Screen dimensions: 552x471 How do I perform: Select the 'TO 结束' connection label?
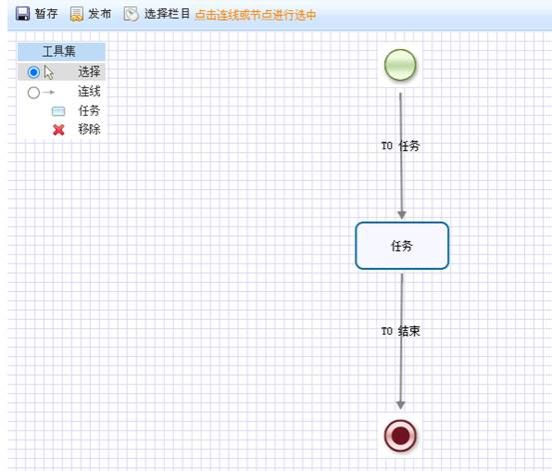pyautogui.click(x=401, y=331)
